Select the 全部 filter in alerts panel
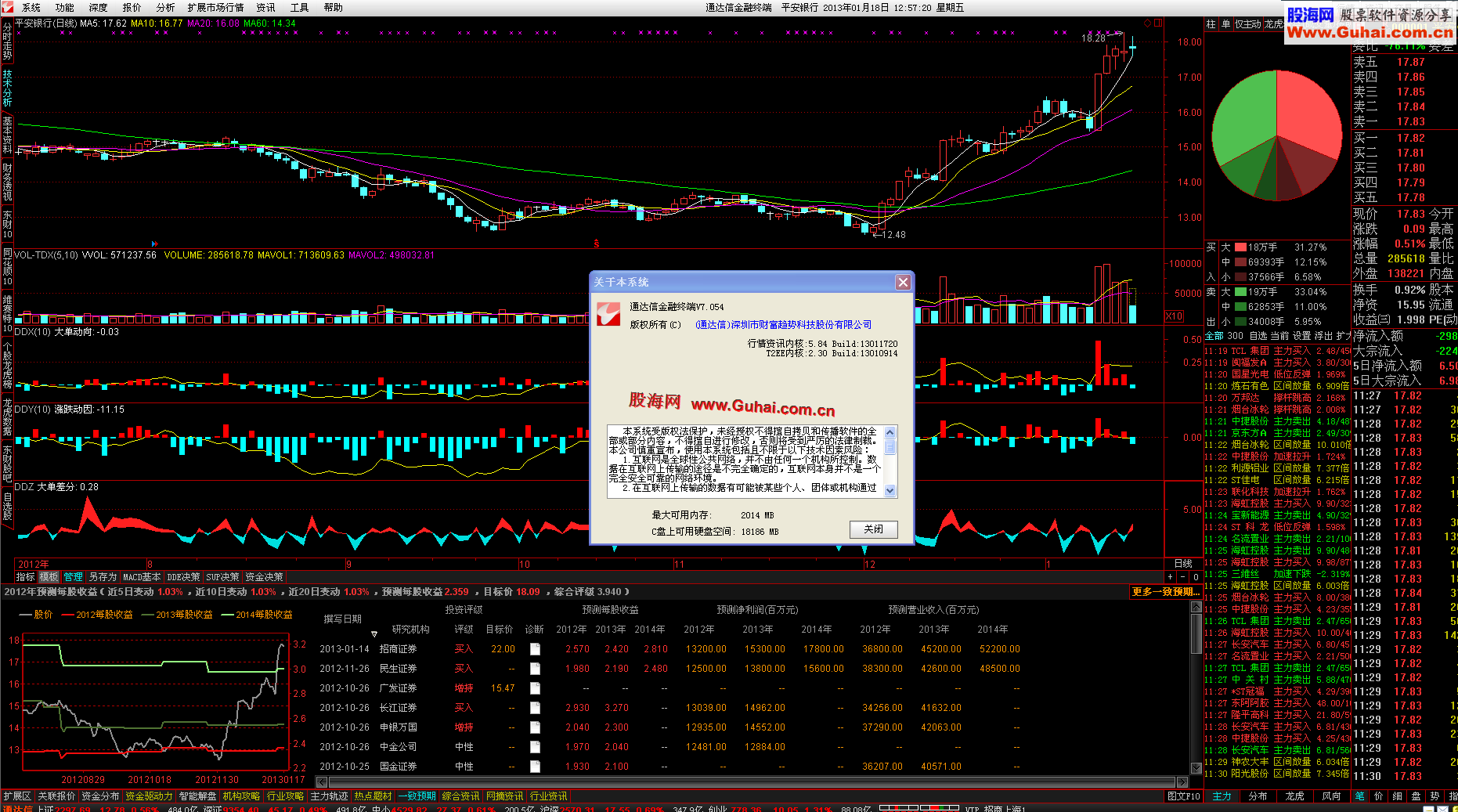 click(1214, 336)
